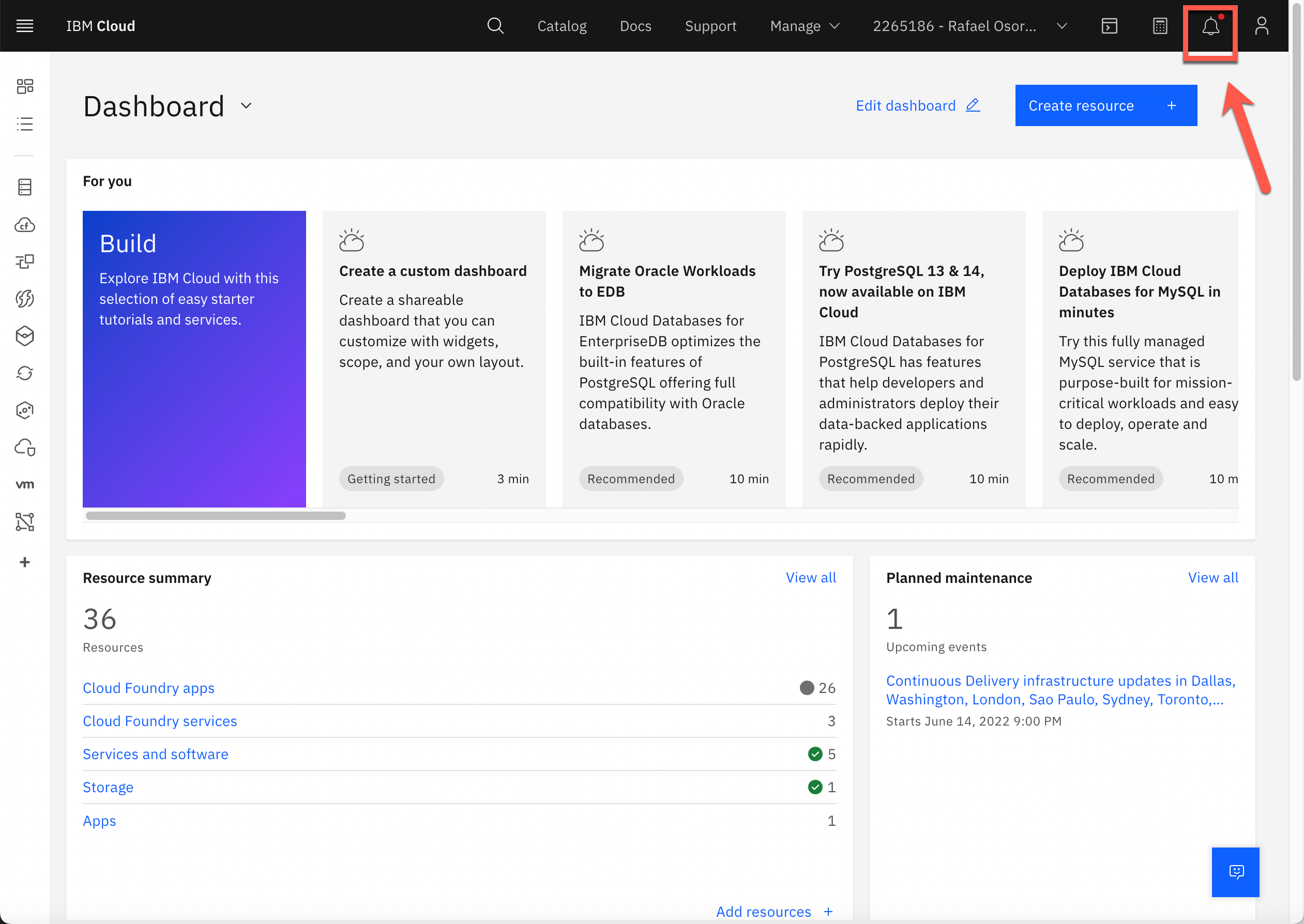Select the Cloud Foundry sidebar icon
Viewport: 1304px width, 924px height.
click(25, 225)
